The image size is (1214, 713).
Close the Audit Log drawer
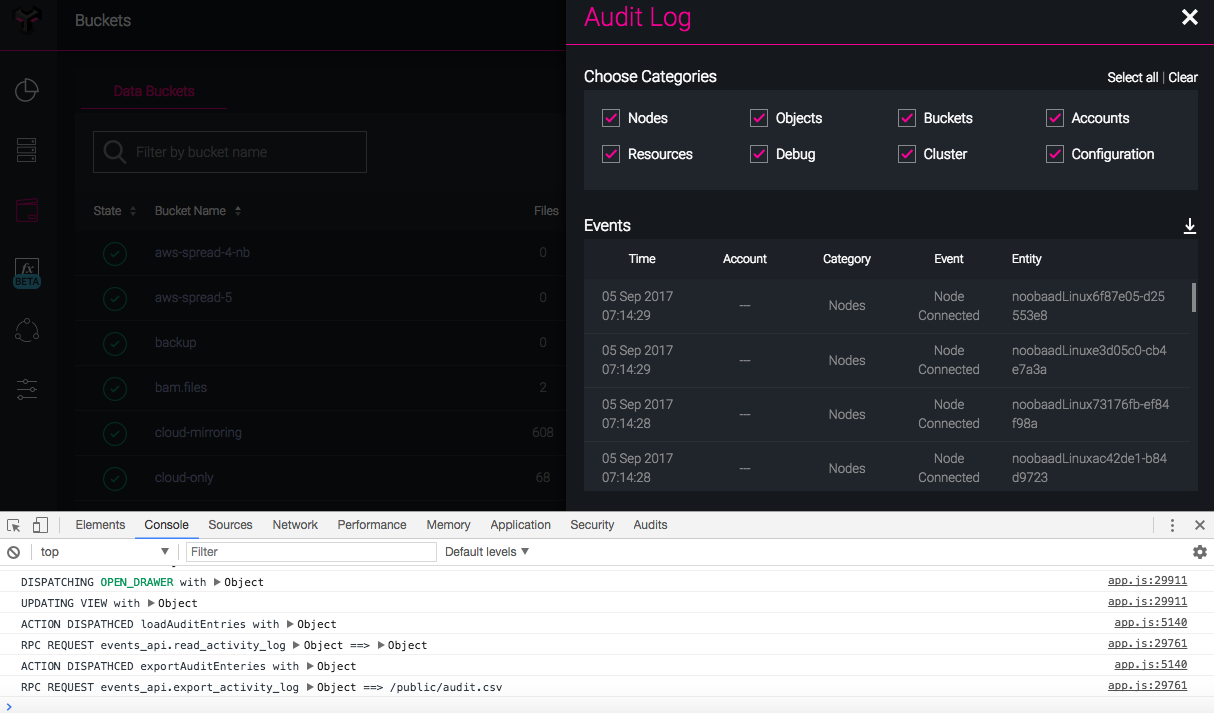(x=1189, y=17)
